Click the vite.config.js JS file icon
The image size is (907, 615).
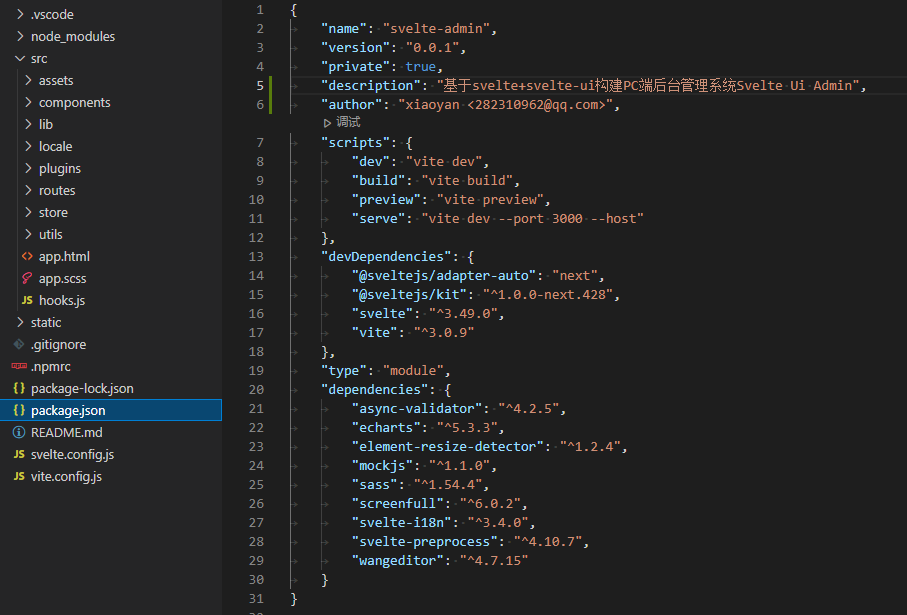19,476
